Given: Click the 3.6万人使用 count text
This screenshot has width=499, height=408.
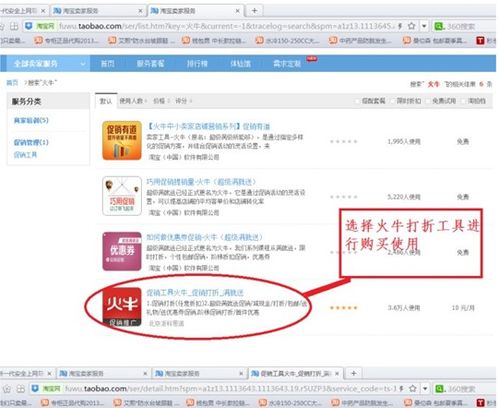Looking at the screenshot, I should pyautogui.click(x=404, y=308).
